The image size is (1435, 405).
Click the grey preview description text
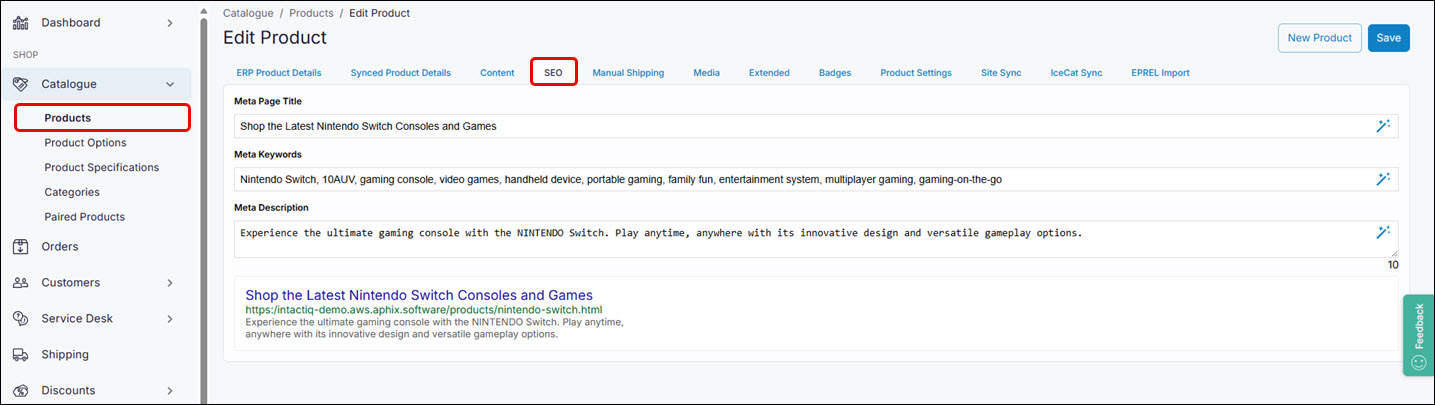434,328
